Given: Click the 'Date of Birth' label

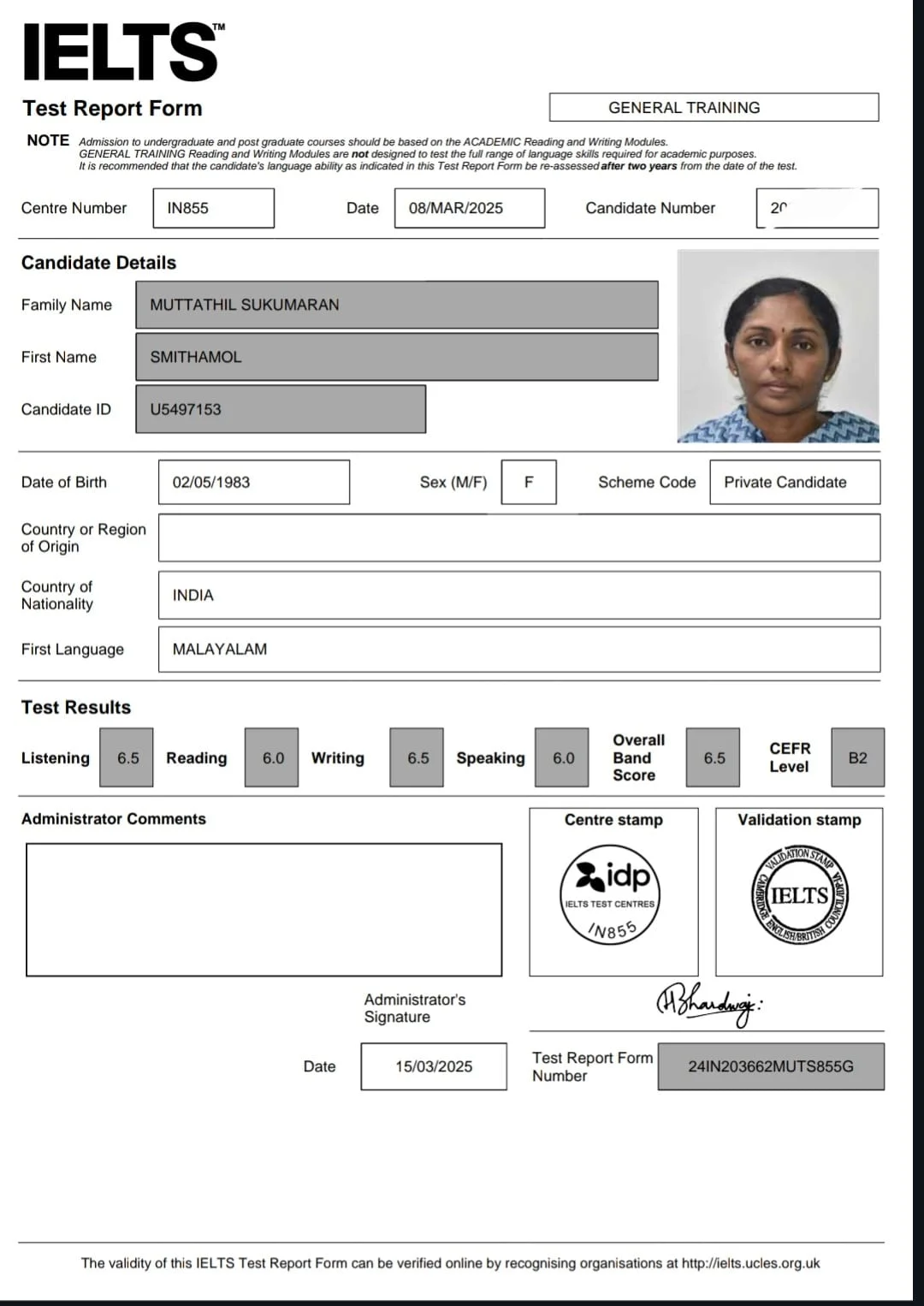Looking at the screenshot, I should [x=64, y=482].
